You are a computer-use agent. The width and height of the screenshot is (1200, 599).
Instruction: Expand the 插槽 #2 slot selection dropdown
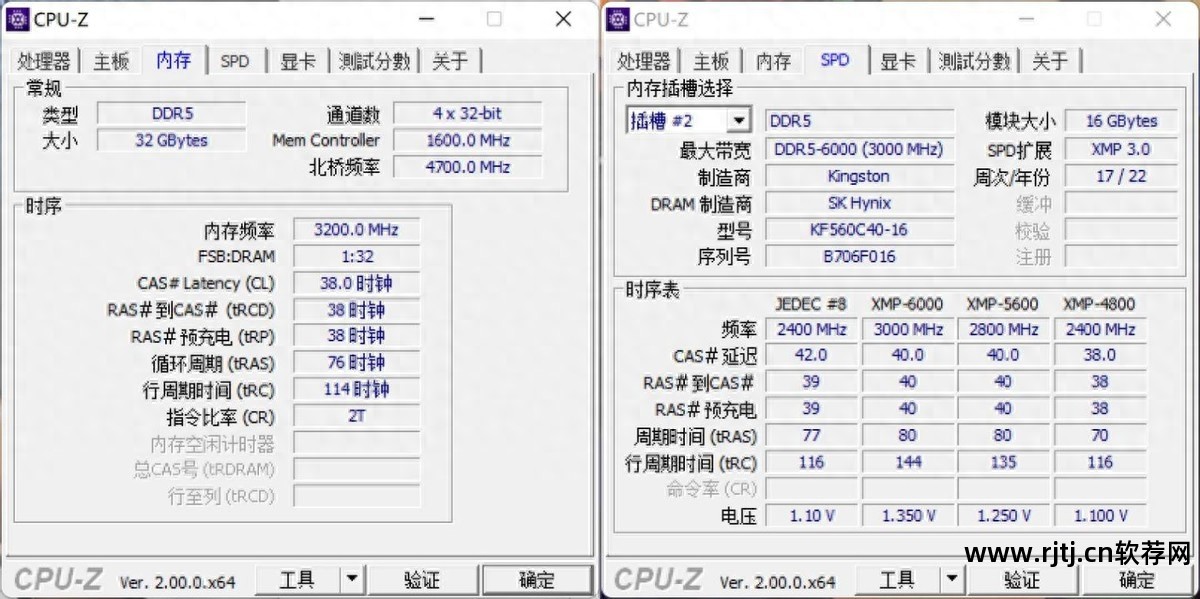click(x=738, y=121)
